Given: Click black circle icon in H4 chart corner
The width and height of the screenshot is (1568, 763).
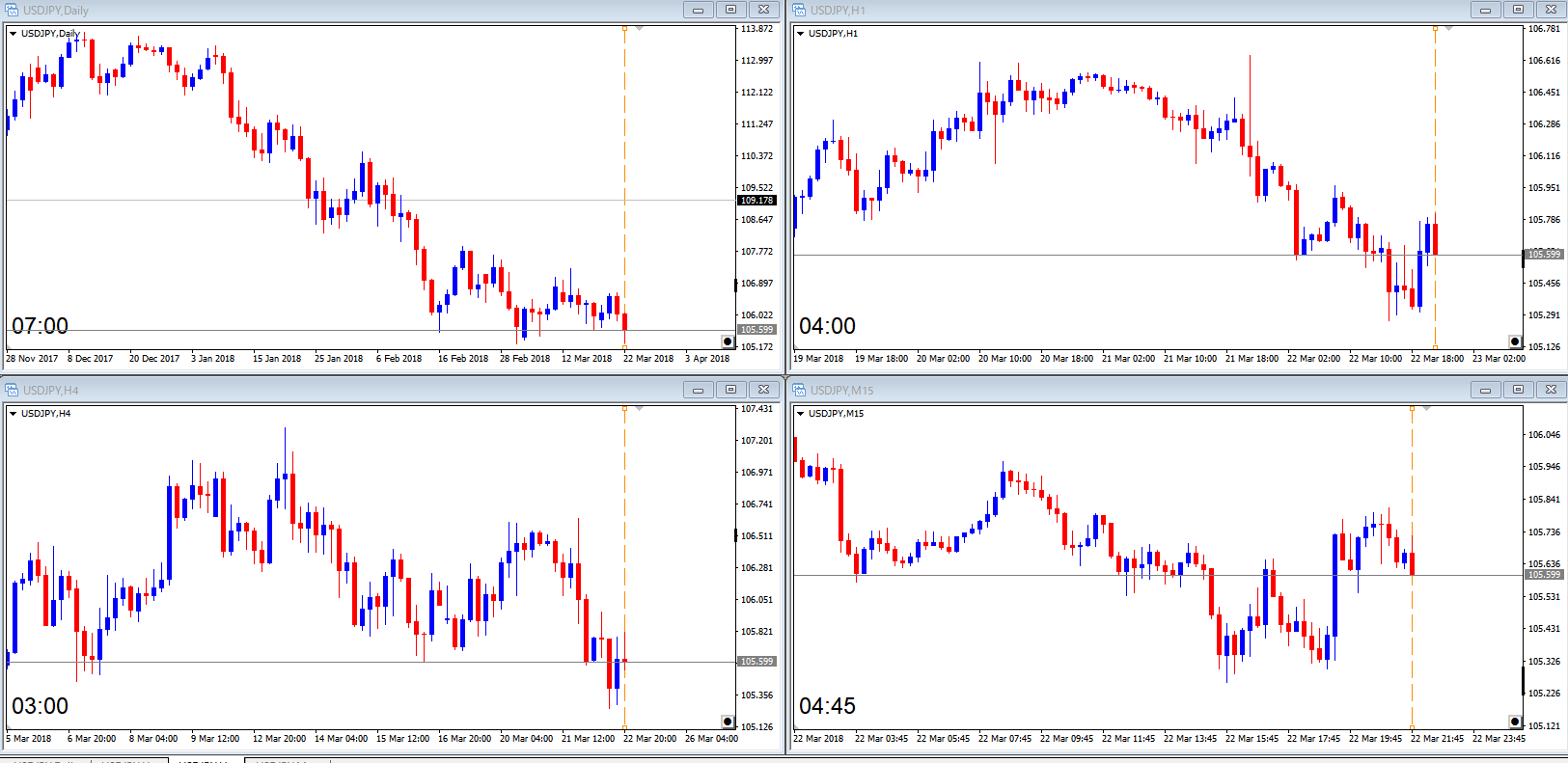Looking at the screenshot, I should pos(728,722).
